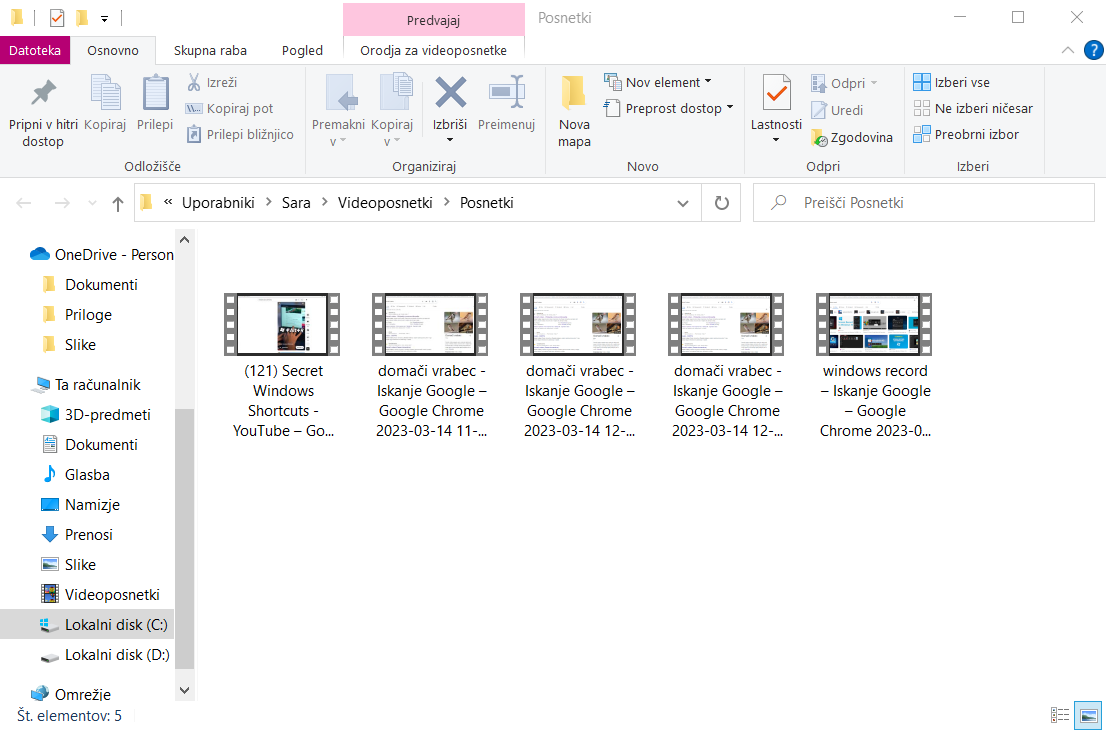Refresh the Posnetki folder view
The width and height of the screenshot is (1106, 730).
[721, 203]
